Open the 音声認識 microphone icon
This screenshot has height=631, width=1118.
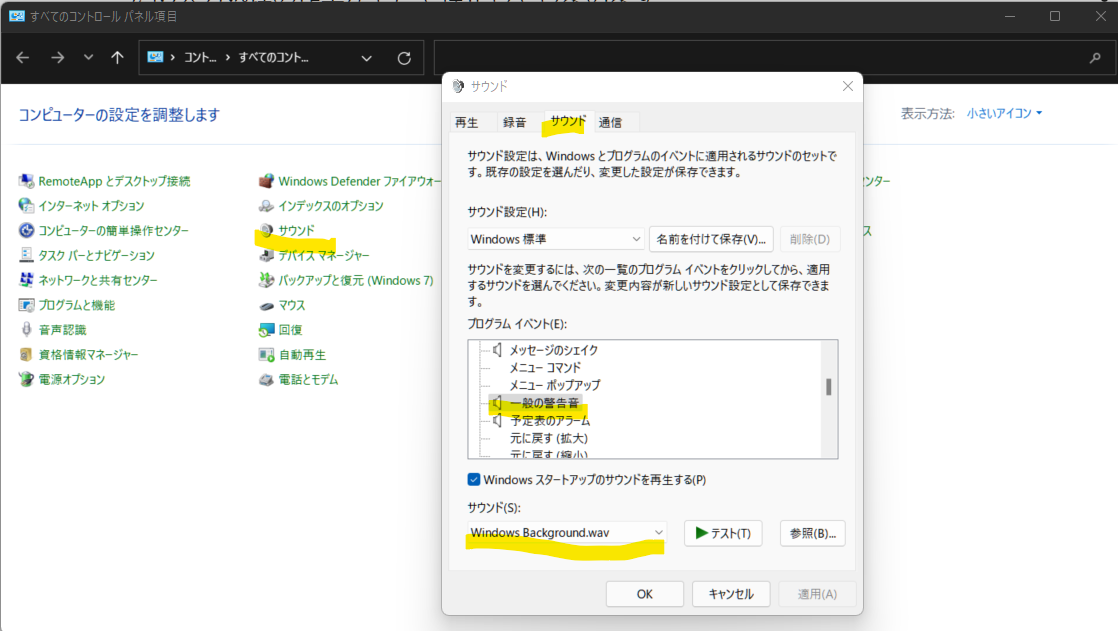click(x=26, y=330)
